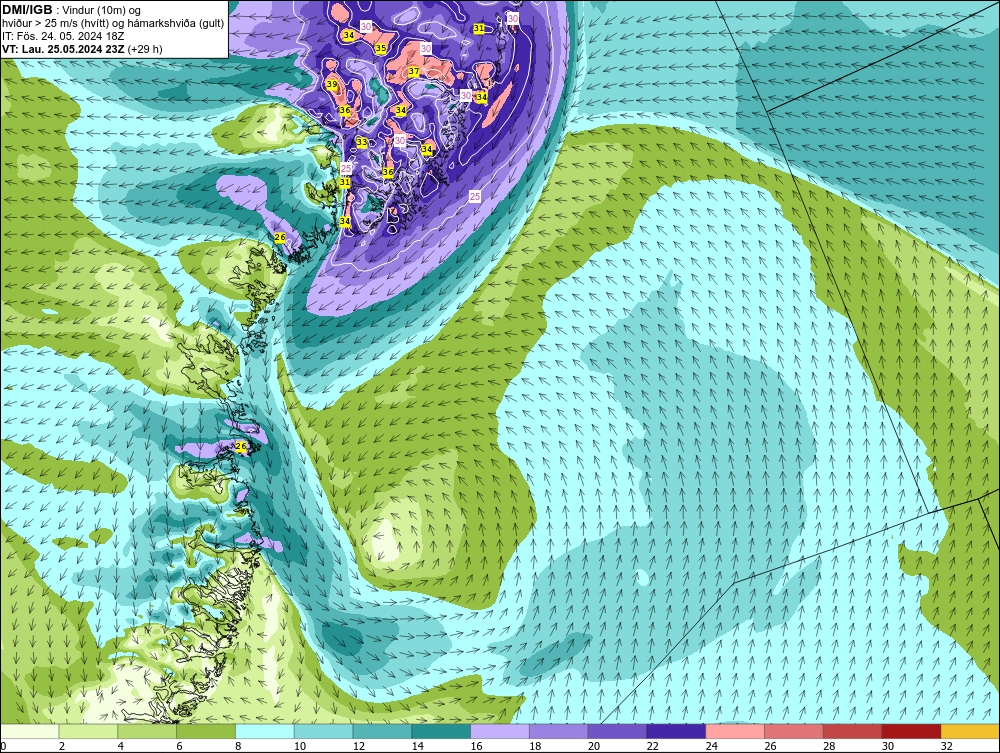Pick the 28–30 m/s legend swatch

pos(853,731)
